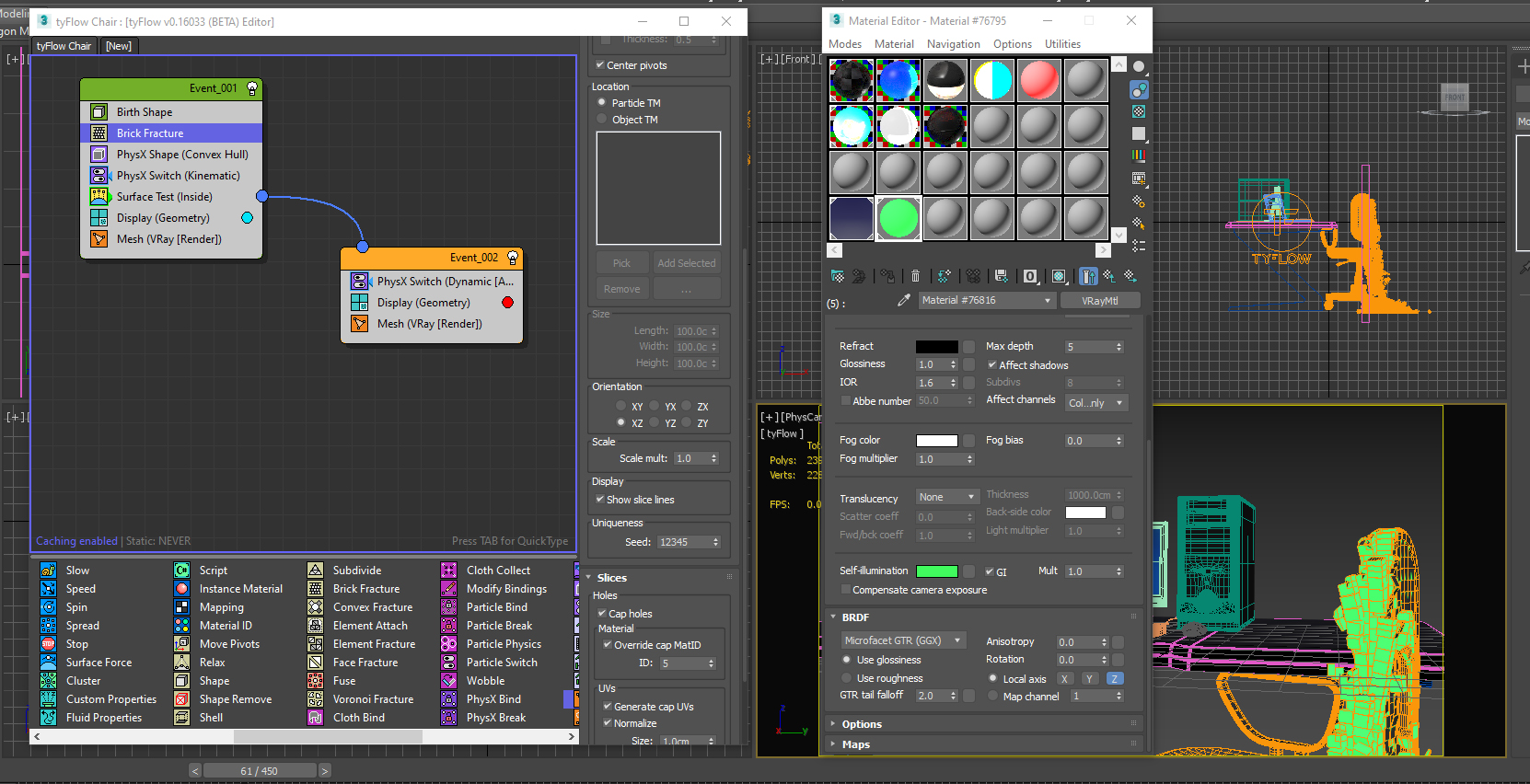The image size is (1530, 784).
Task: Toggle Event_002 lightbulb icon
Action: (513, 258)
